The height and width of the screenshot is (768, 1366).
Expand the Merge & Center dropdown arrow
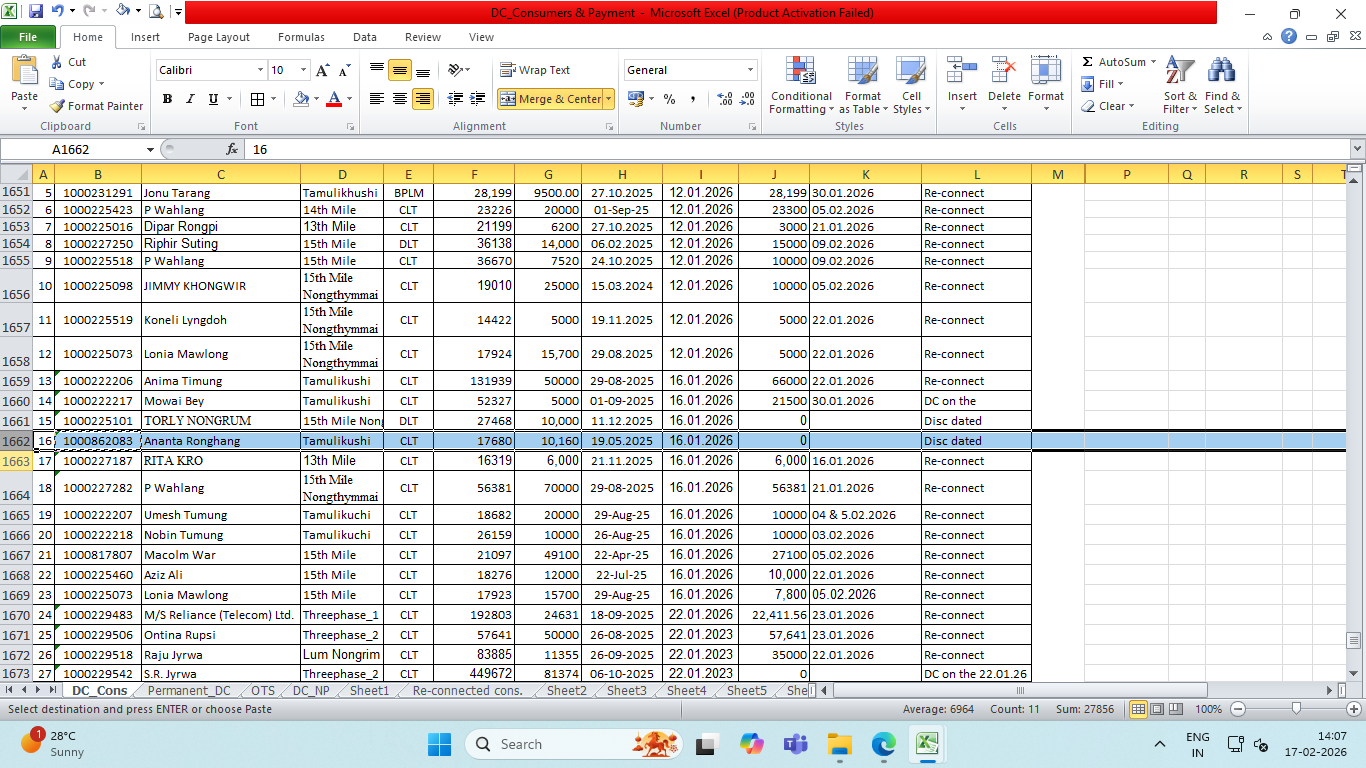[x=608, y=99]
